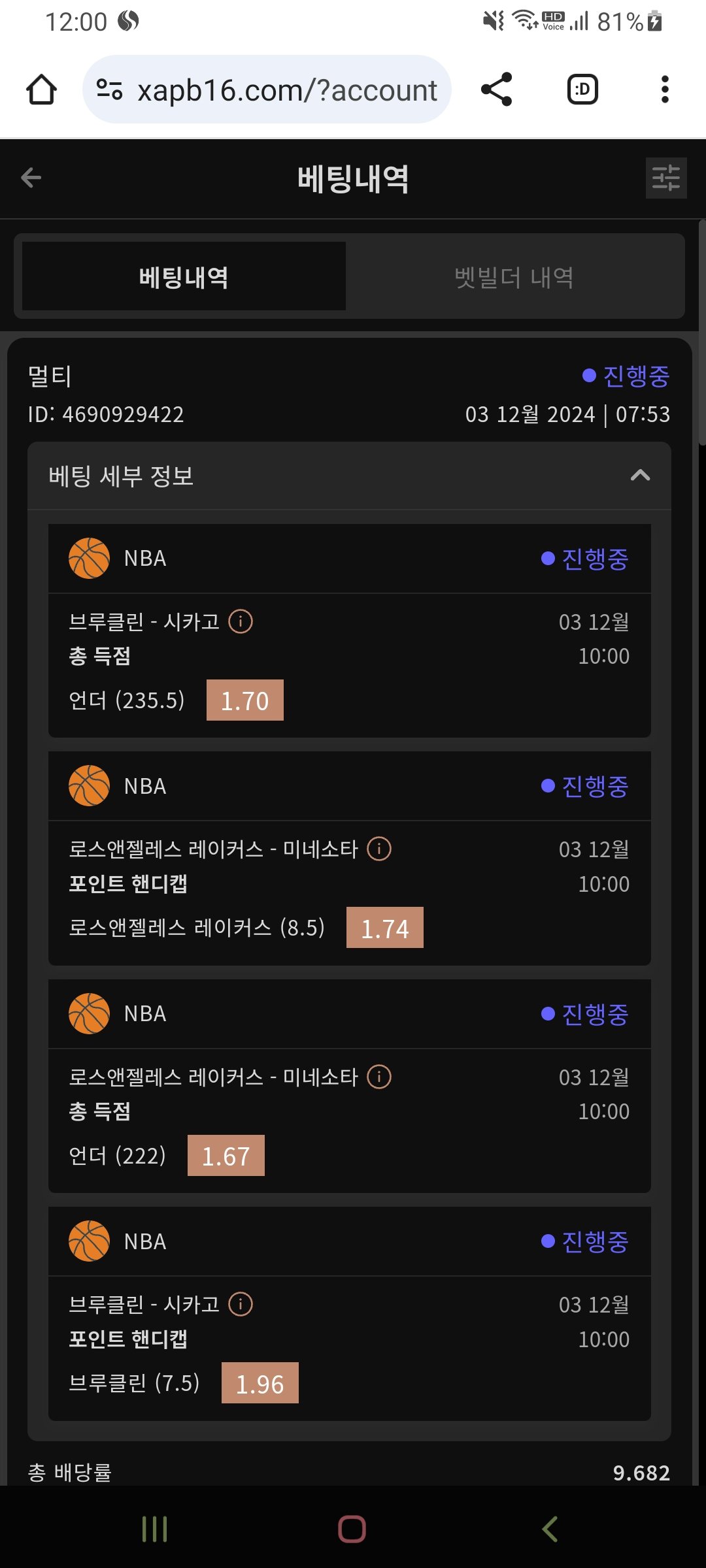Switch to the 벳빌더 내역 tab

click(x=514, y=277)
